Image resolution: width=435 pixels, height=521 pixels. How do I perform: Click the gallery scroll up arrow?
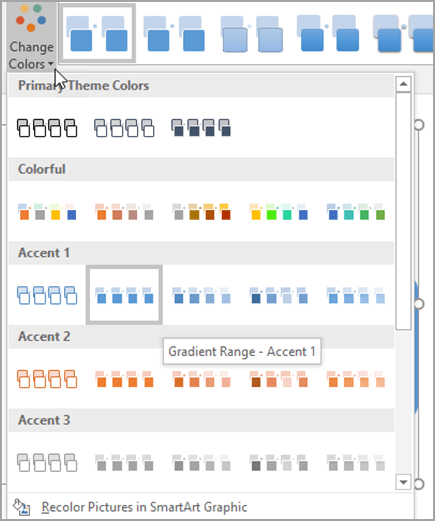pyautogui.click(x=403, y=84)
